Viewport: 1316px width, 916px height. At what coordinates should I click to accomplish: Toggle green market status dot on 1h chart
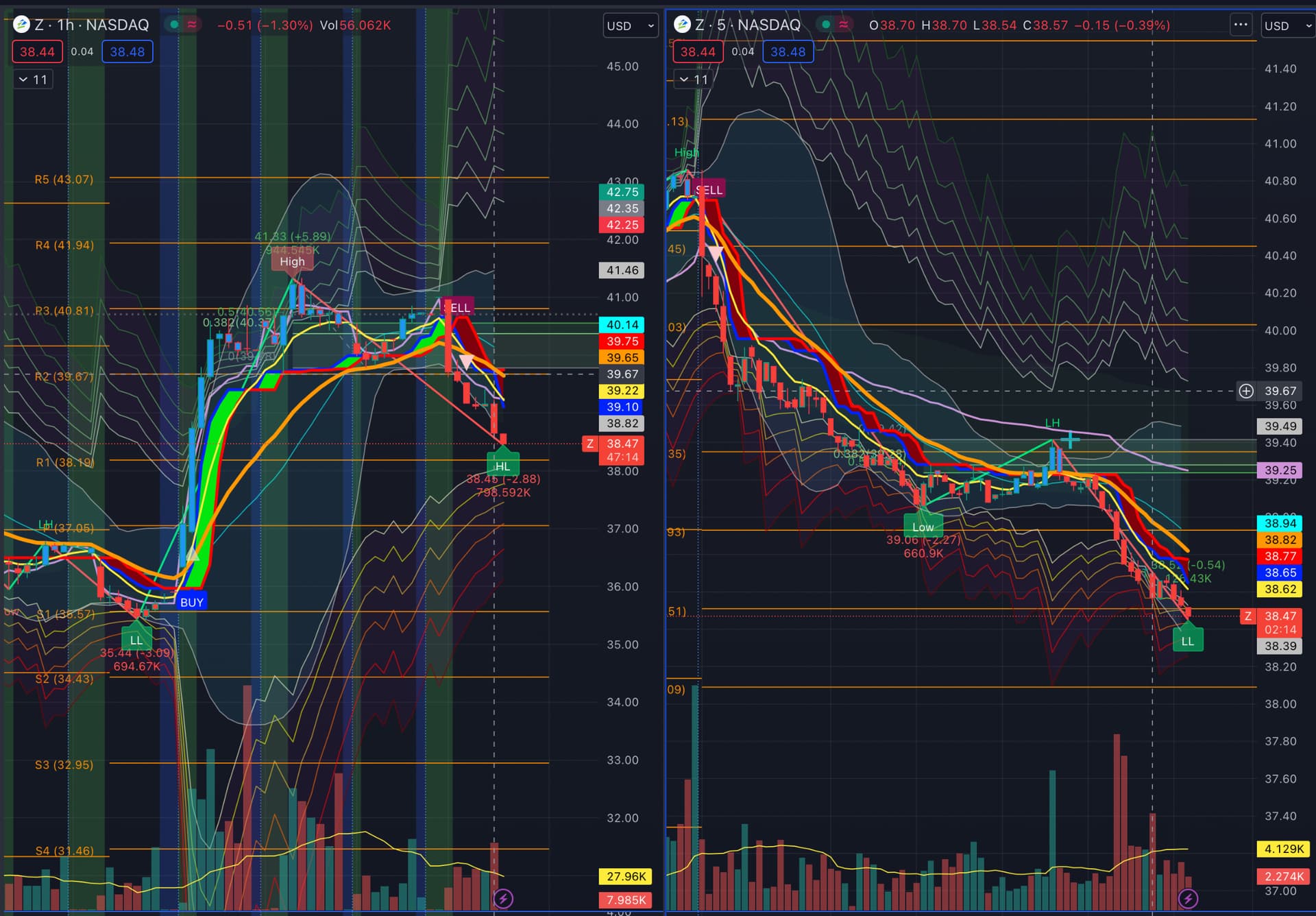coord(174,25)
